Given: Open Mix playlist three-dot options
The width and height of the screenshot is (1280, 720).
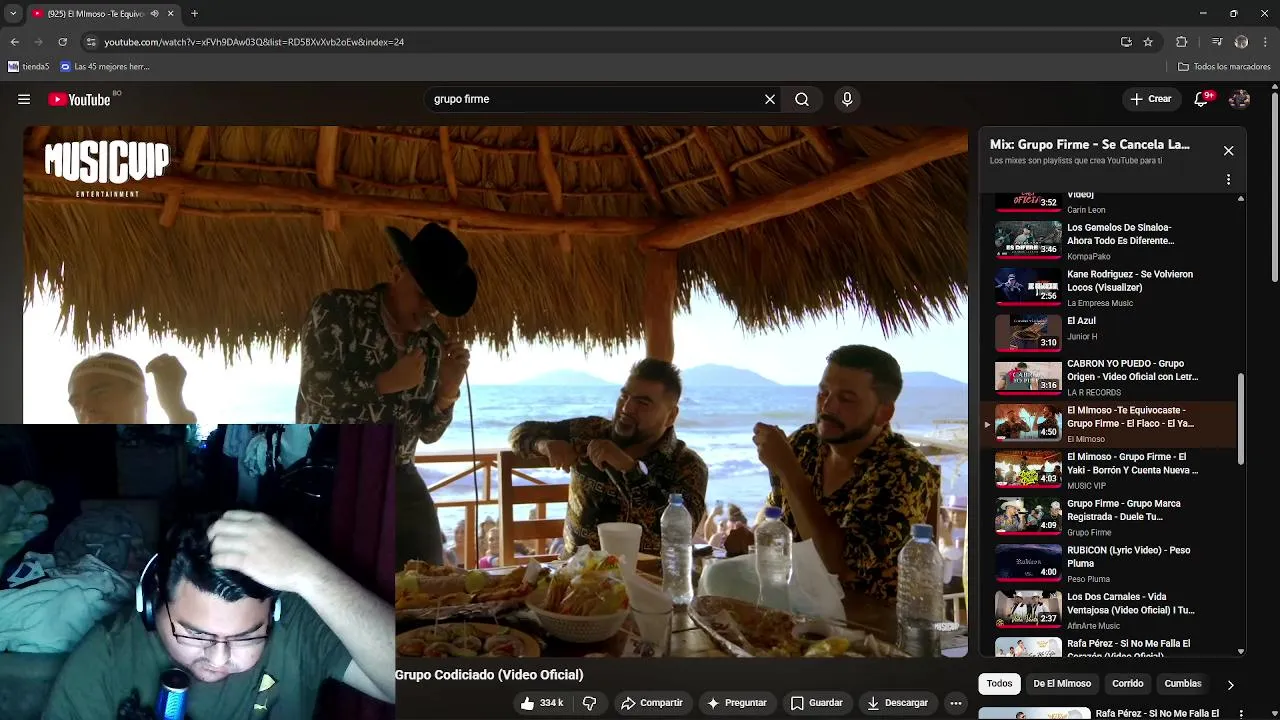Looking at the screenshot, I should 1229,180.
